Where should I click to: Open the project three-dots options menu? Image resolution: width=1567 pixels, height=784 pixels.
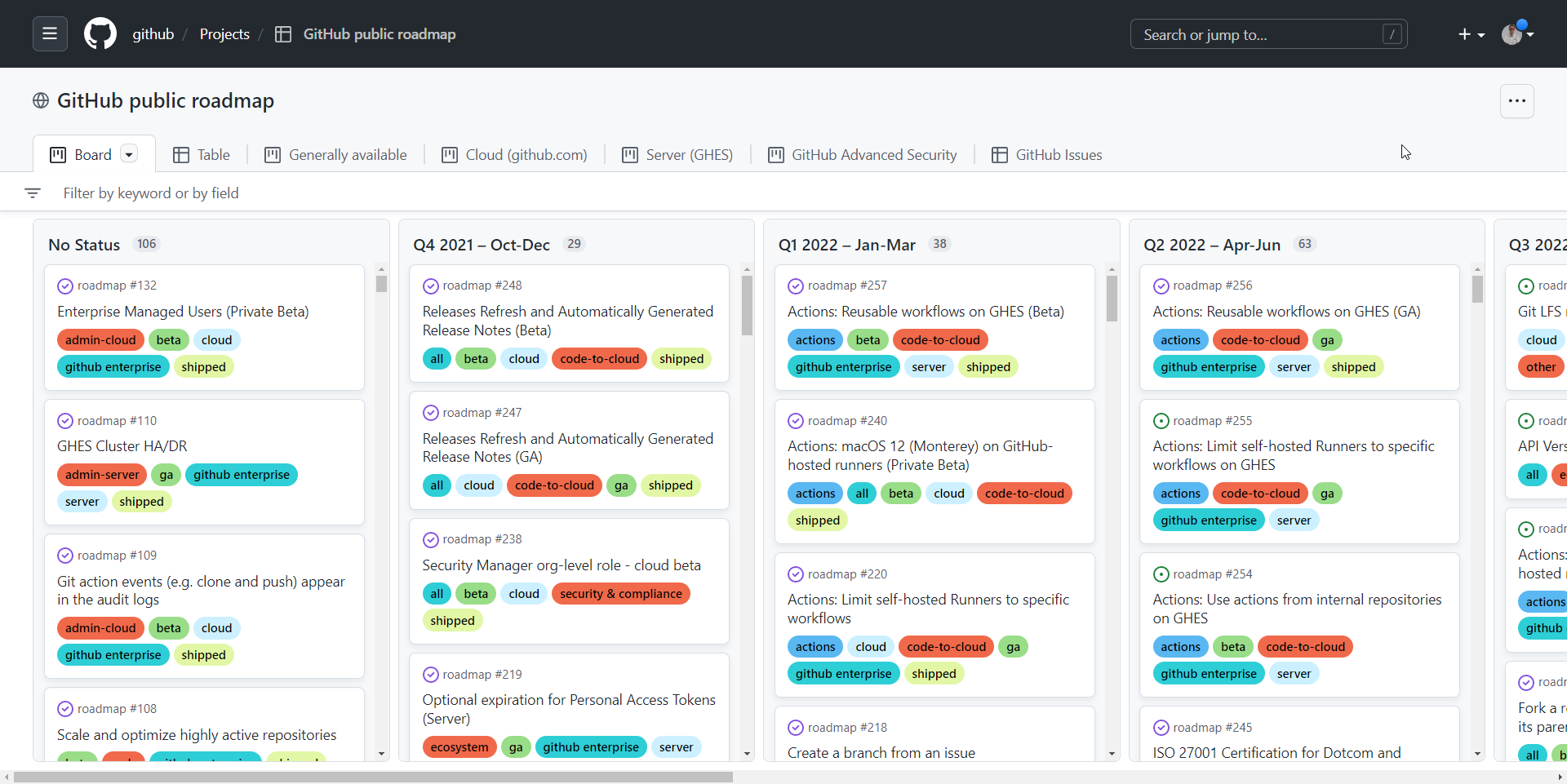(x=1516, y=101)
